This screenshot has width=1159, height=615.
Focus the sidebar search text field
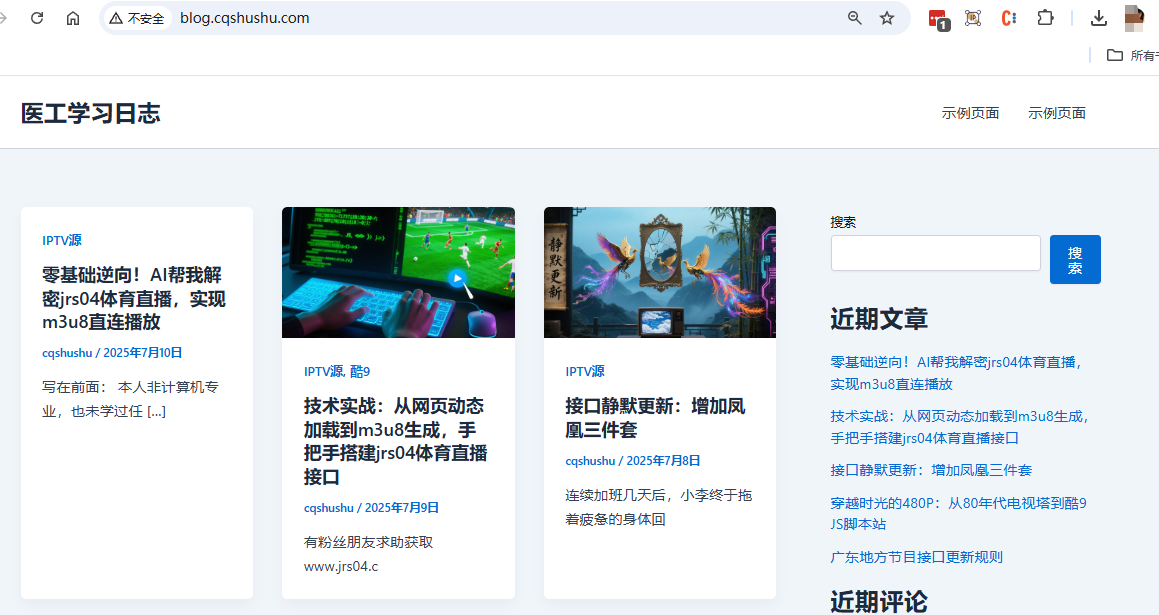935,253
